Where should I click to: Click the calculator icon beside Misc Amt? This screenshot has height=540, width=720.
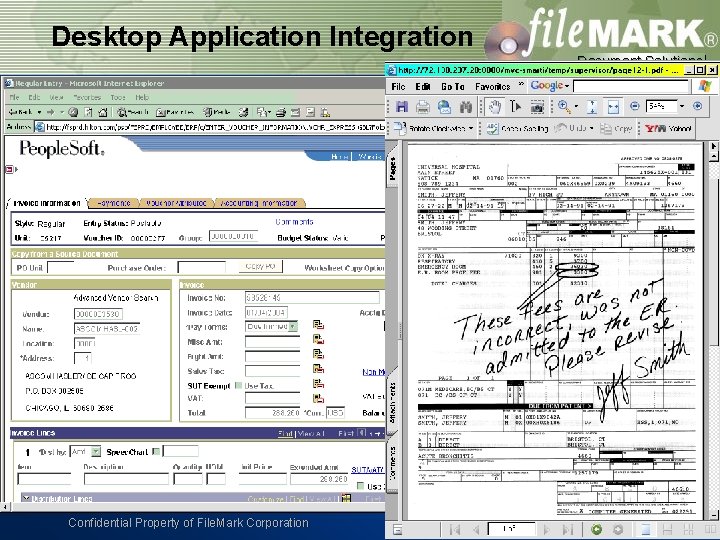(318, 340)
